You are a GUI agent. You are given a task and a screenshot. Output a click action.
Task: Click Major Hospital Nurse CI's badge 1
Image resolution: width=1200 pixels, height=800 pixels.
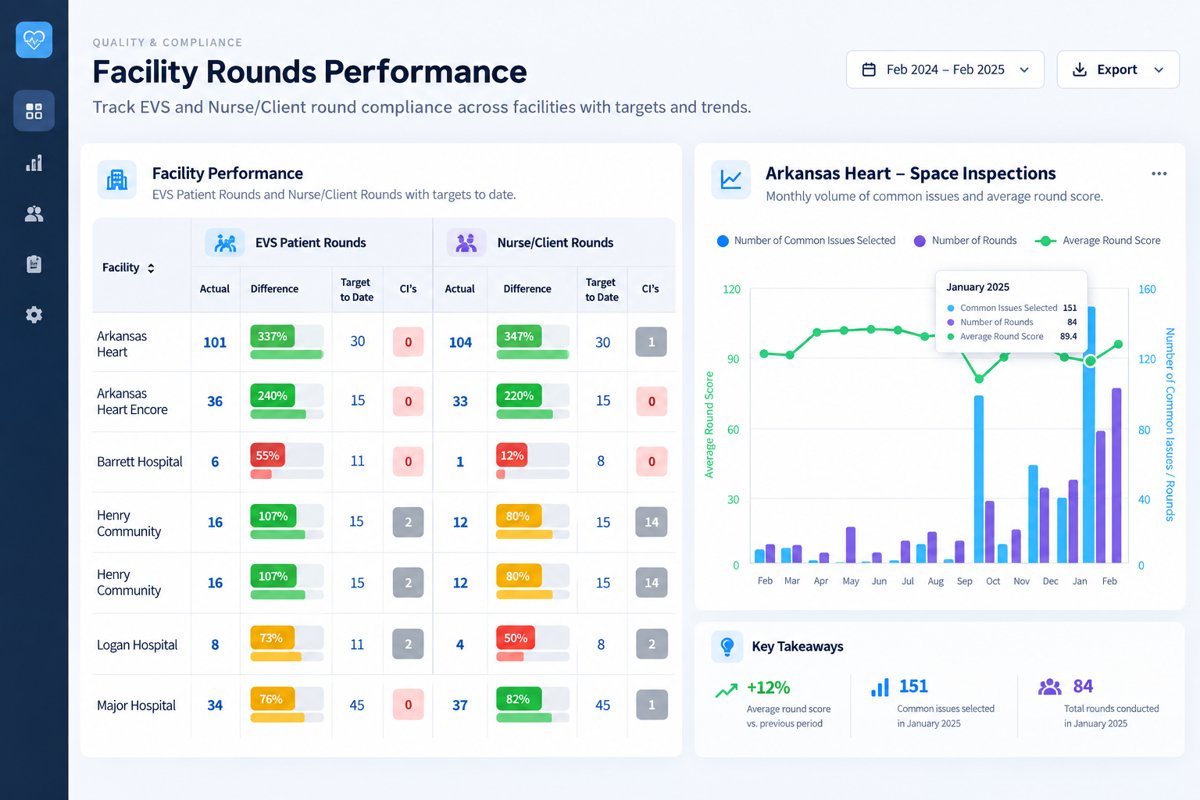pos(651,705)
